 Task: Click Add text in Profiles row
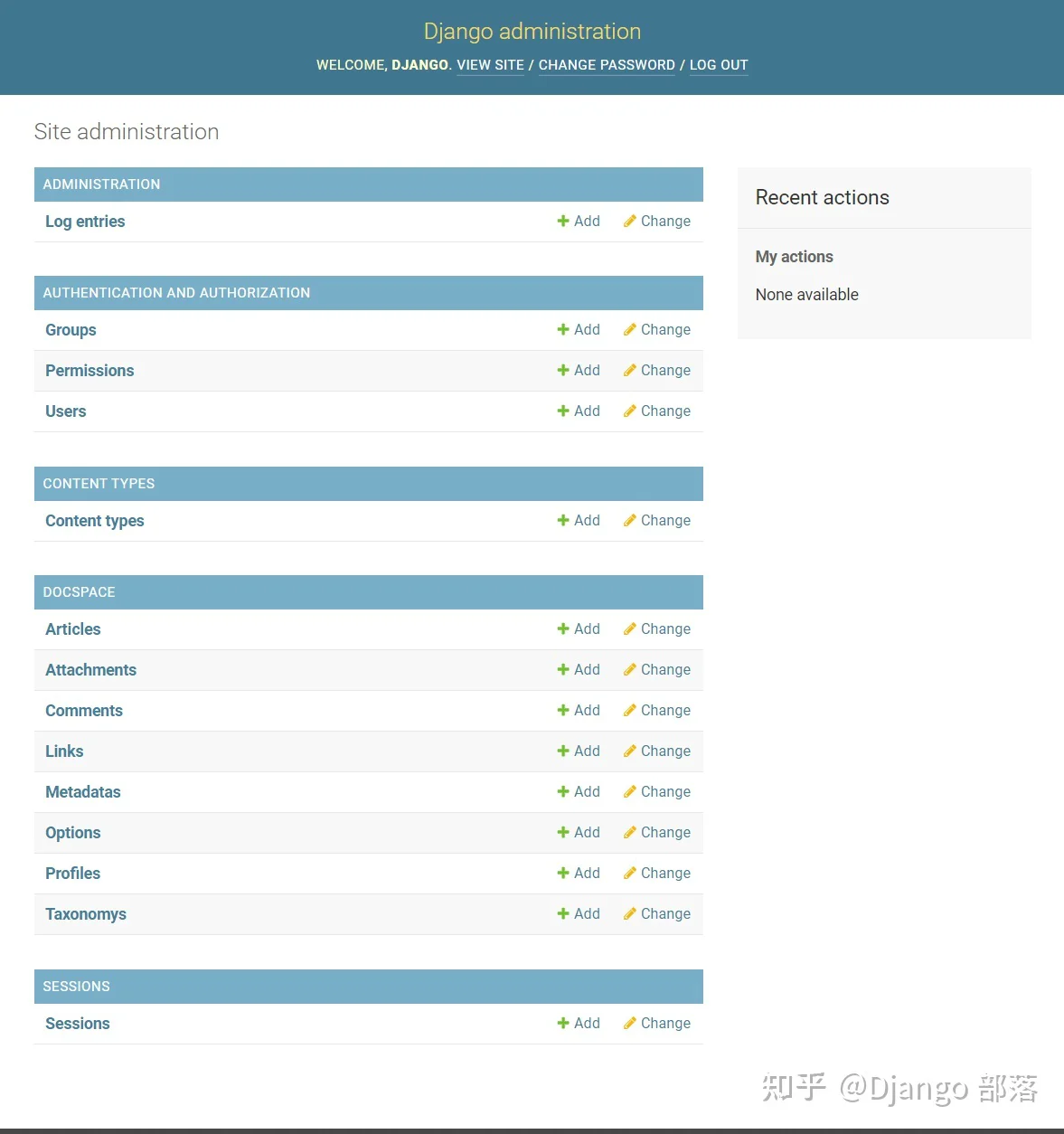pos(587,873)
